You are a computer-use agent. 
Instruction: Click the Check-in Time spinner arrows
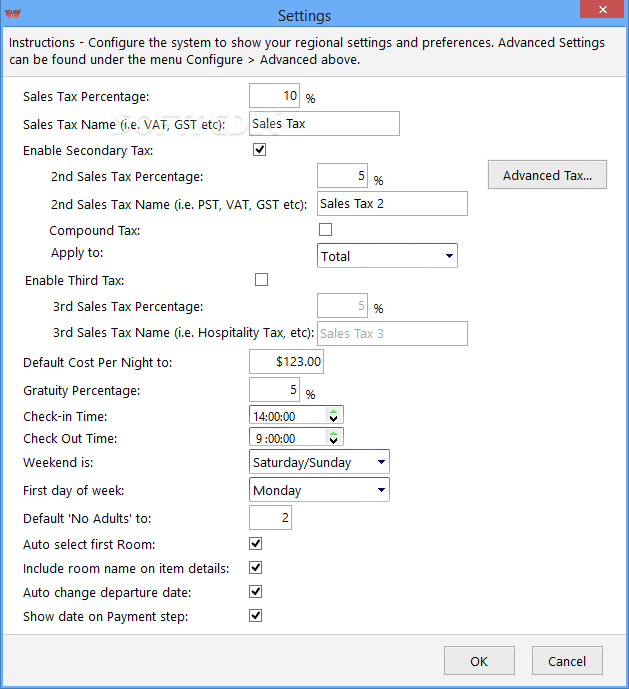point(334,415)
